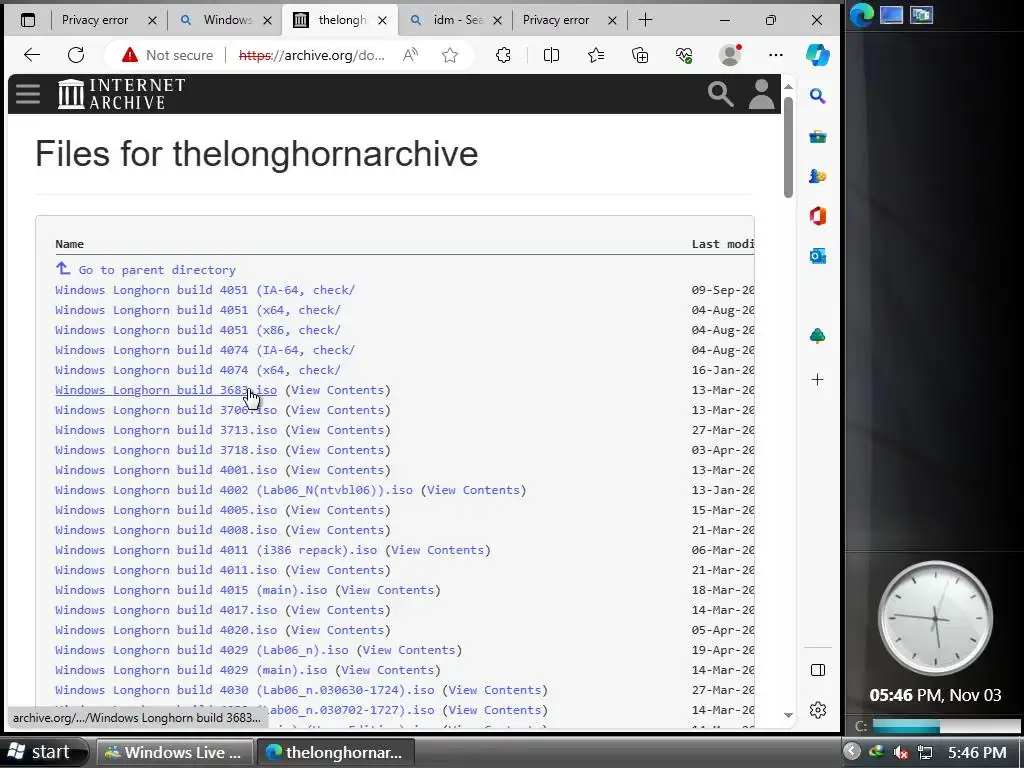Open sidebar tree icon
Viewport: 1024px width, 768px height.
coord(818,336)
